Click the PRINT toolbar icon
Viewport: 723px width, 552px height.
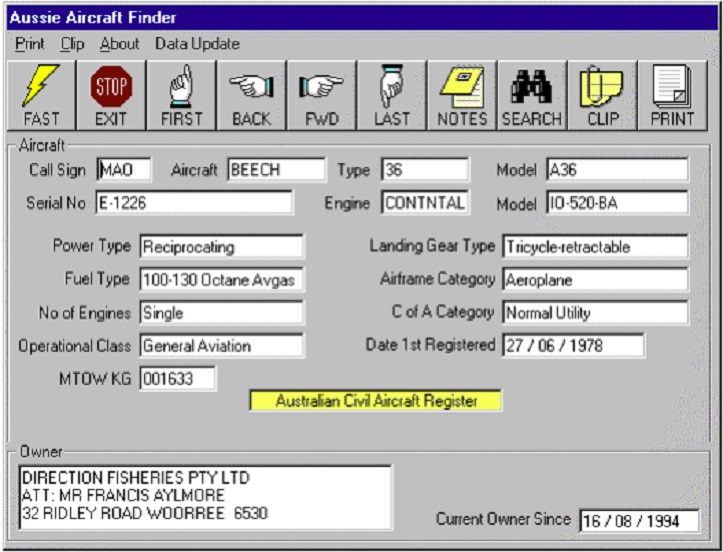pyautogui.click(x=672, y=97)
